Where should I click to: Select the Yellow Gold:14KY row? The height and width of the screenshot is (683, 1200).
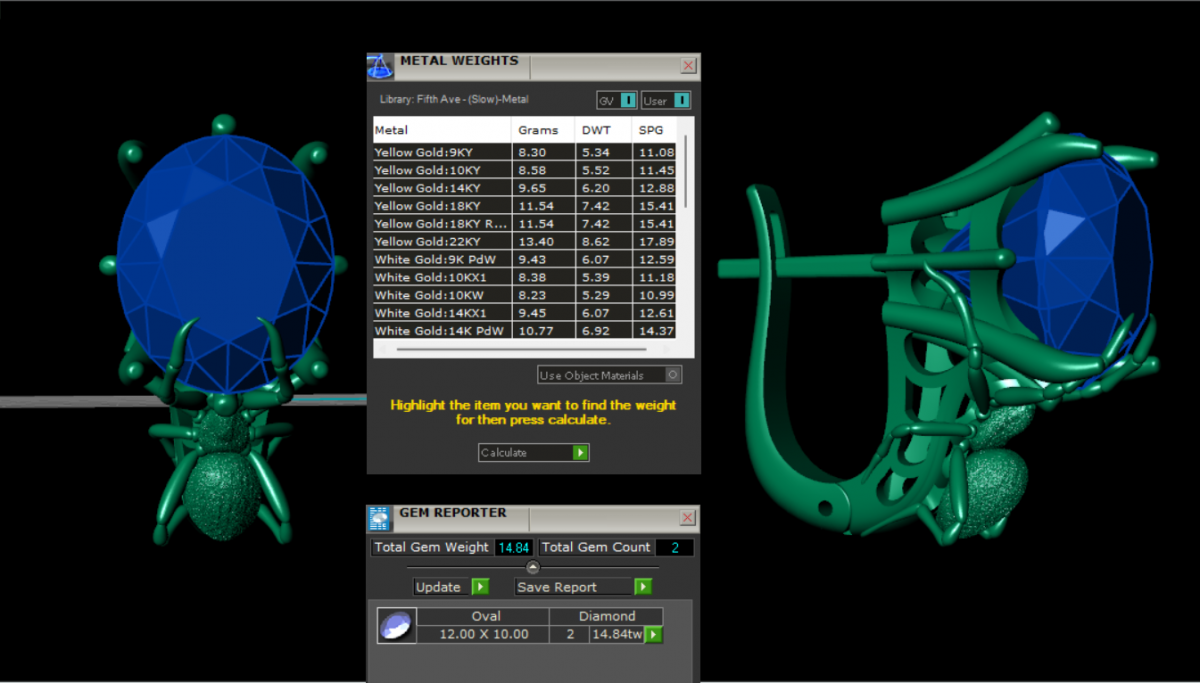[x=440, y=188]
